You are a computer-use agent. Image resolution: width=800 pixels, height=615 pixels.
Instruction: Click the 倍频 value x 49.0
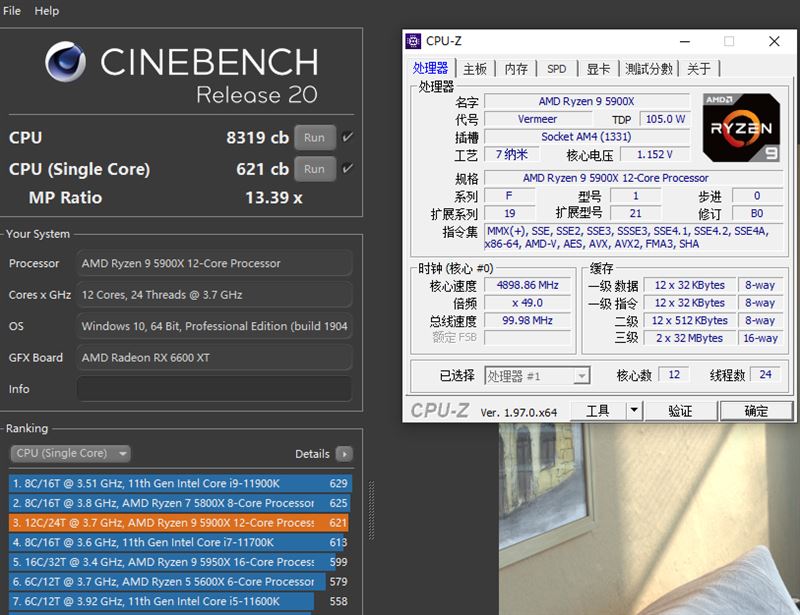tap(528, 303)
